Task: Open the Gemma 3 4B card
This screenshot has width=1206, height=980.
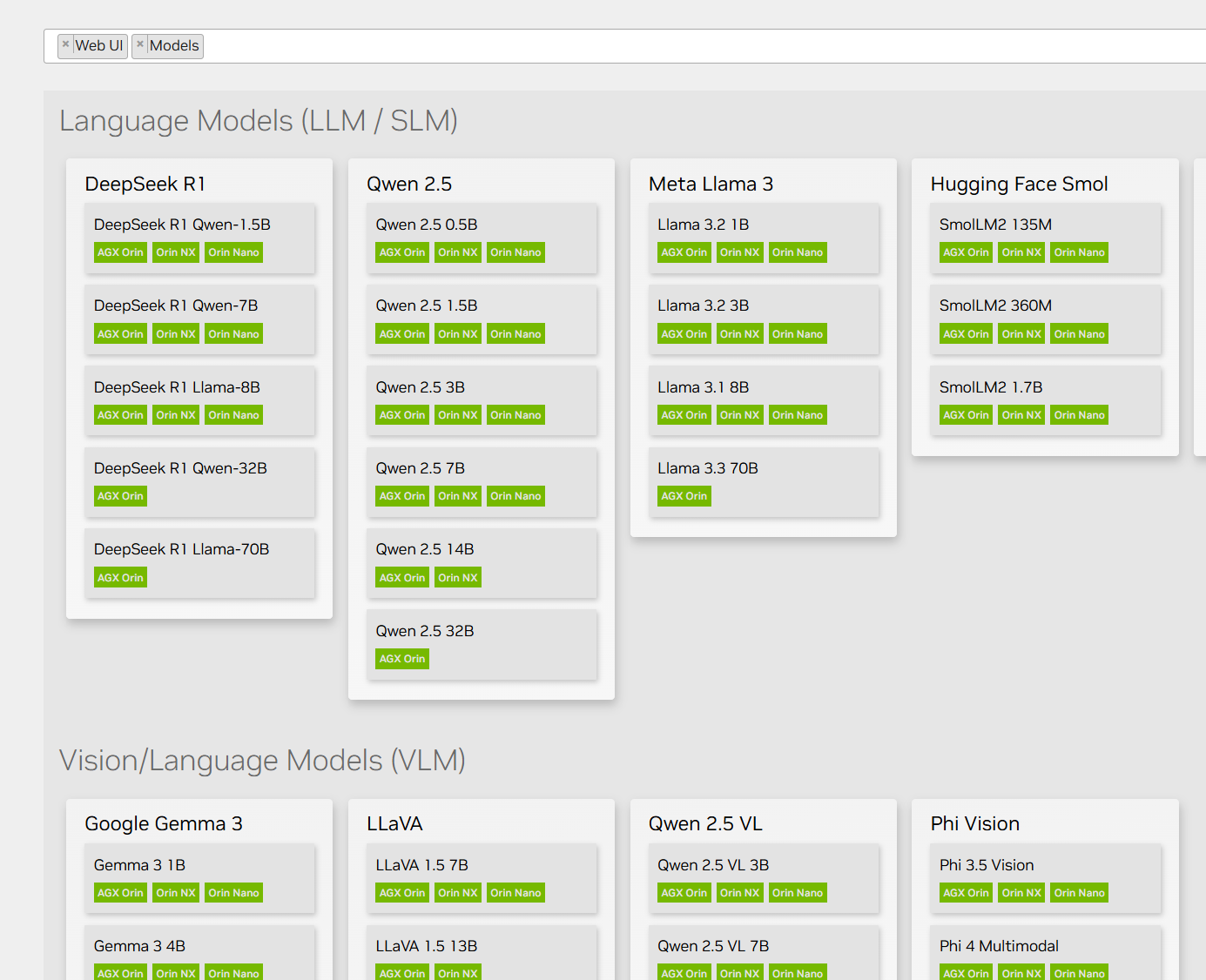Action: click(199, 954)
